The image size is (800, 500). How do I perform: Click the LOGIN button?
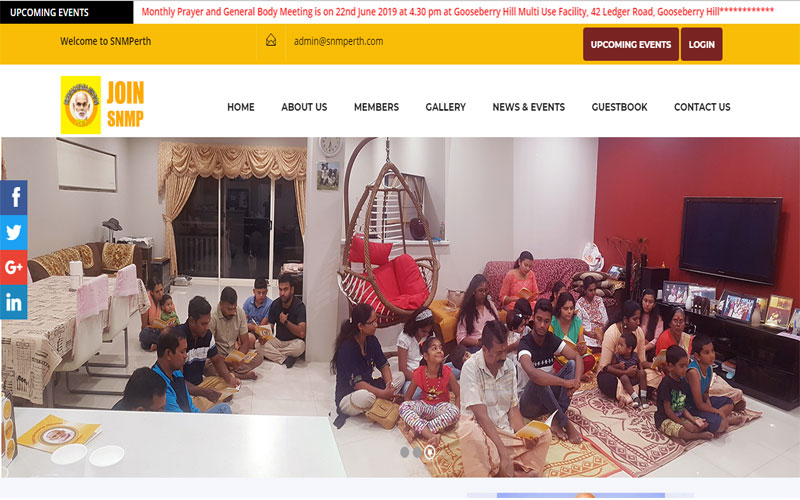click(x=702, y=44)
